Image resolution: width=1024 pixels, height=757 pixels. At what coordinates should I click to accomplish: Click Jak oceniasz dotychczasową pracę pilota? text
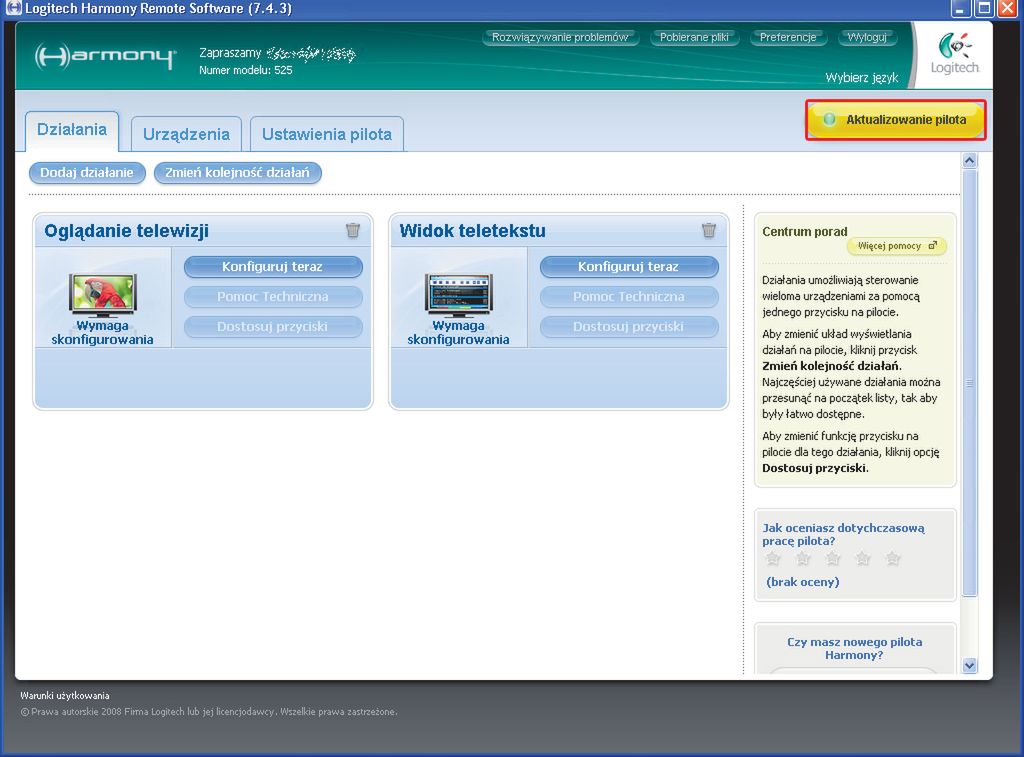pos(843,534)
